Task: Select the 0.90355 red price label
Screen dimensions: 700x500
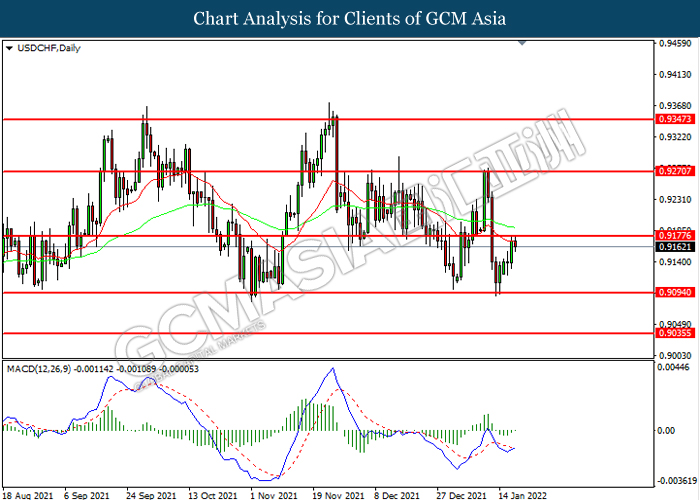Action: (675, 333)
